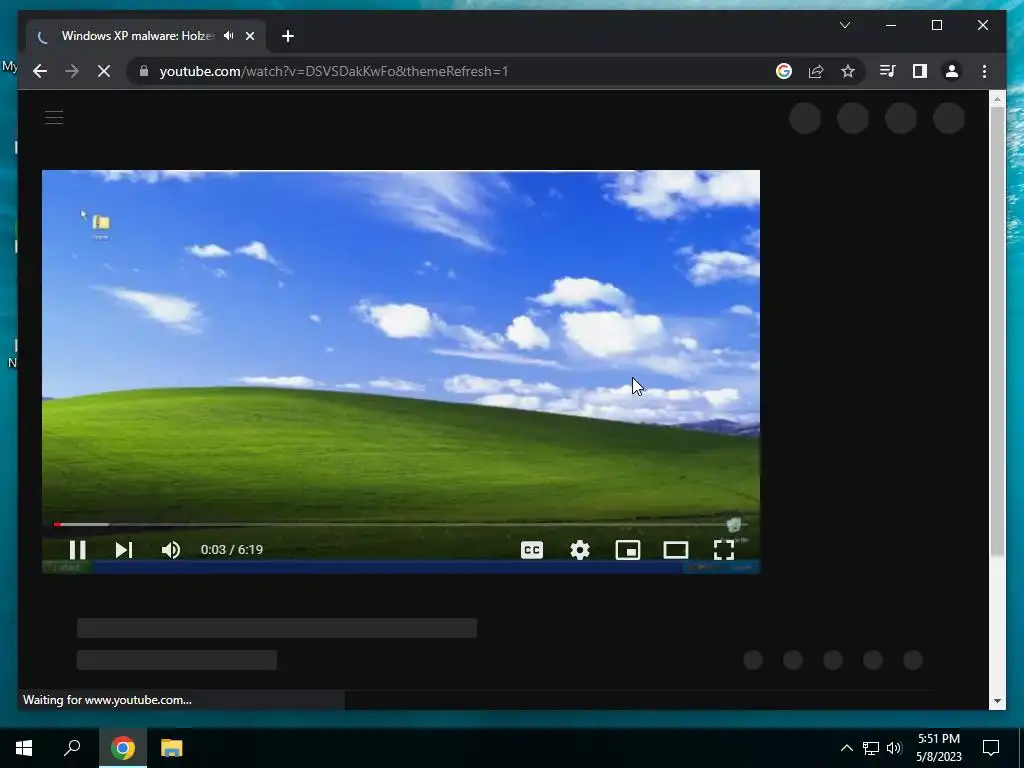The image size is (1024, 768).
Task: Mute the tab via speaker icon
Action: pyautogui.click(x=229, y=36)
